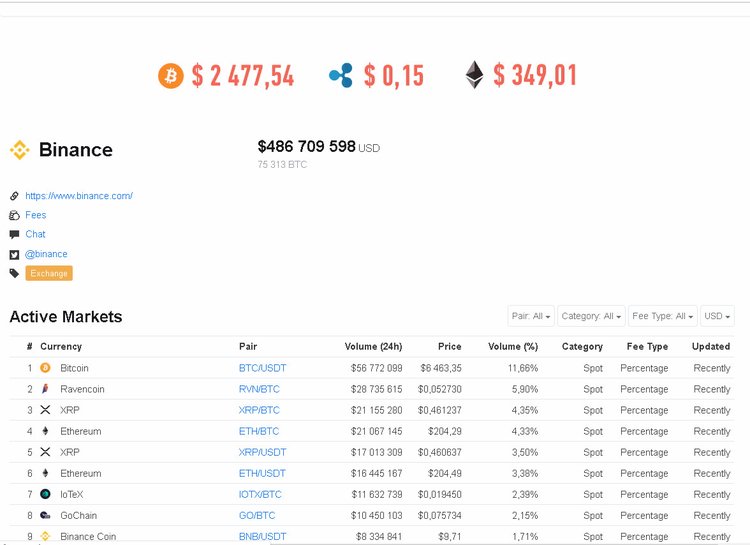The image size is (750, 545).
Task: Open the Fees link
Action: coord(36,215)
